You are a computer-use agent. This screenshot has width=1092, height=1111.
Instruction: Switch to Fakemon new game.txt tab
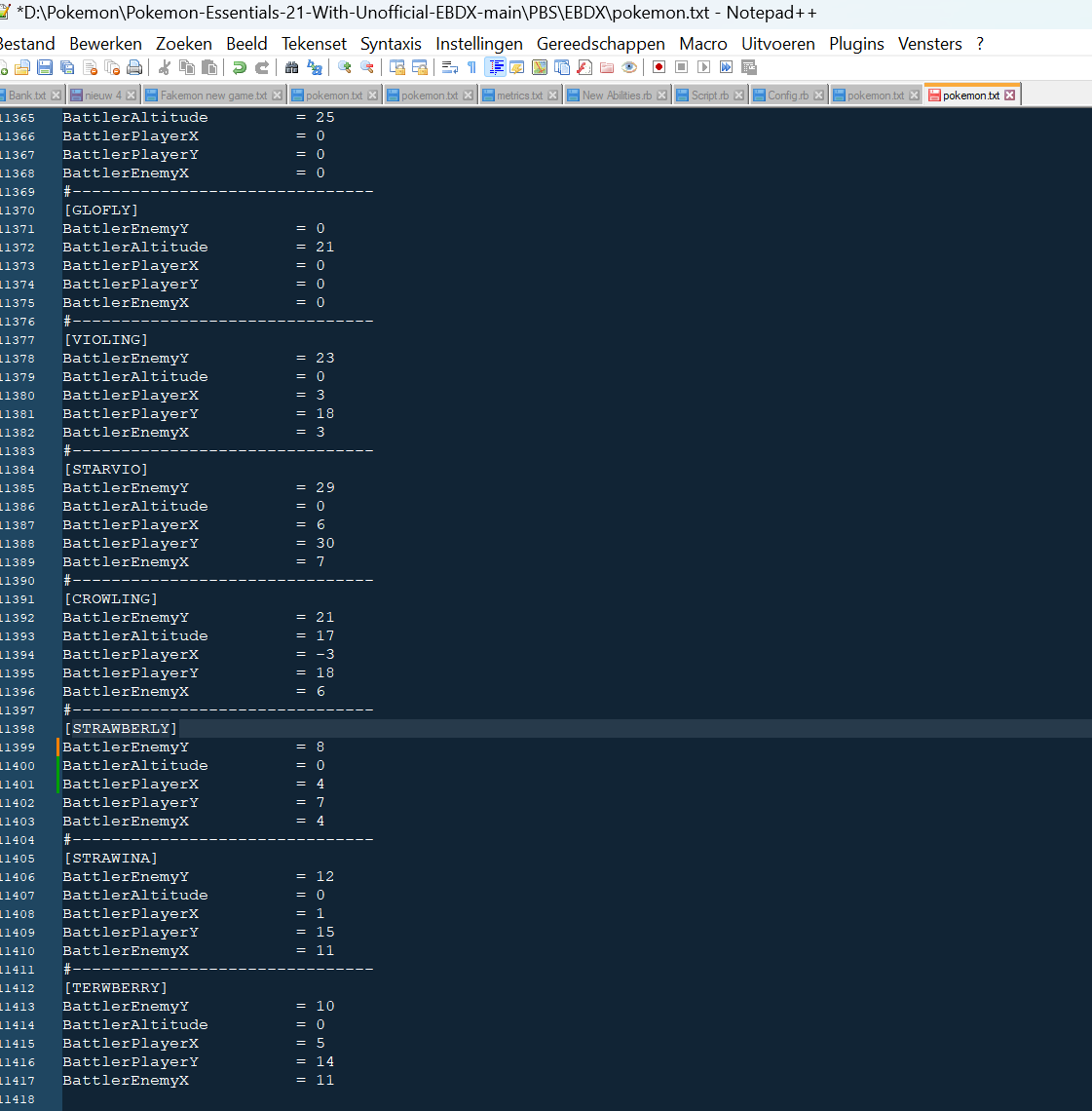click(212, 96)
